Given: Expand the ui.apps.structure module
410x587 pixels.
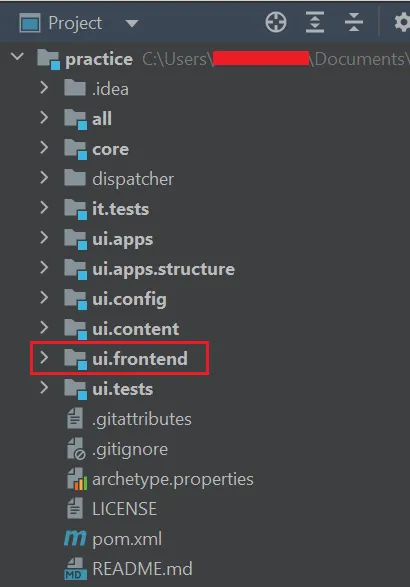Looking at the screenshot, I should (x=44, y=268).
